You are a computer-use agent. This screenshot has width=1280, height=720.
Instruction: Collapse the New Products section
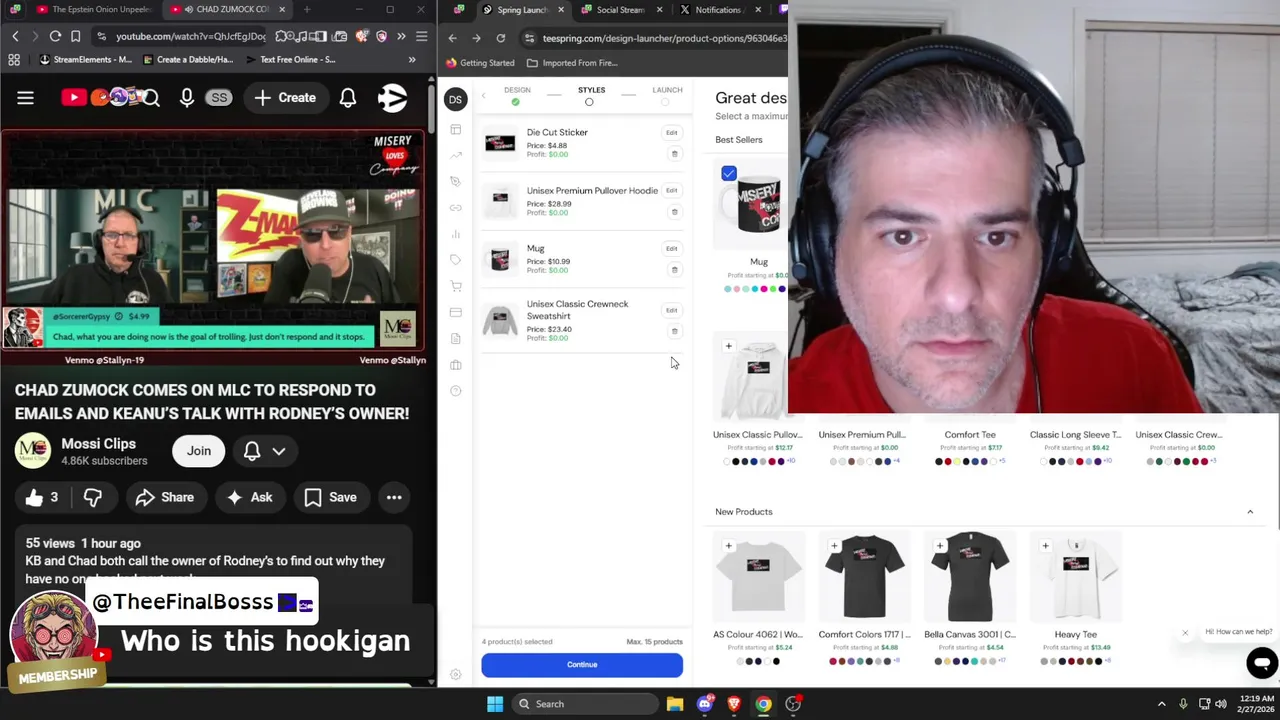tap(1250, 512)
